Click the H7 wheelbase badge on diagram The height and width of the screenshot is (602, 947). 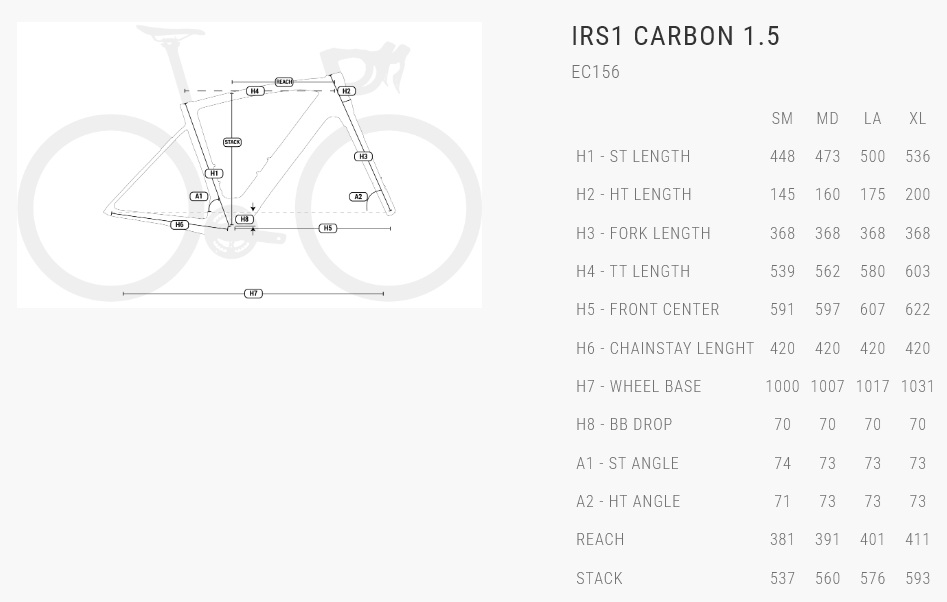tap(253, 294)
